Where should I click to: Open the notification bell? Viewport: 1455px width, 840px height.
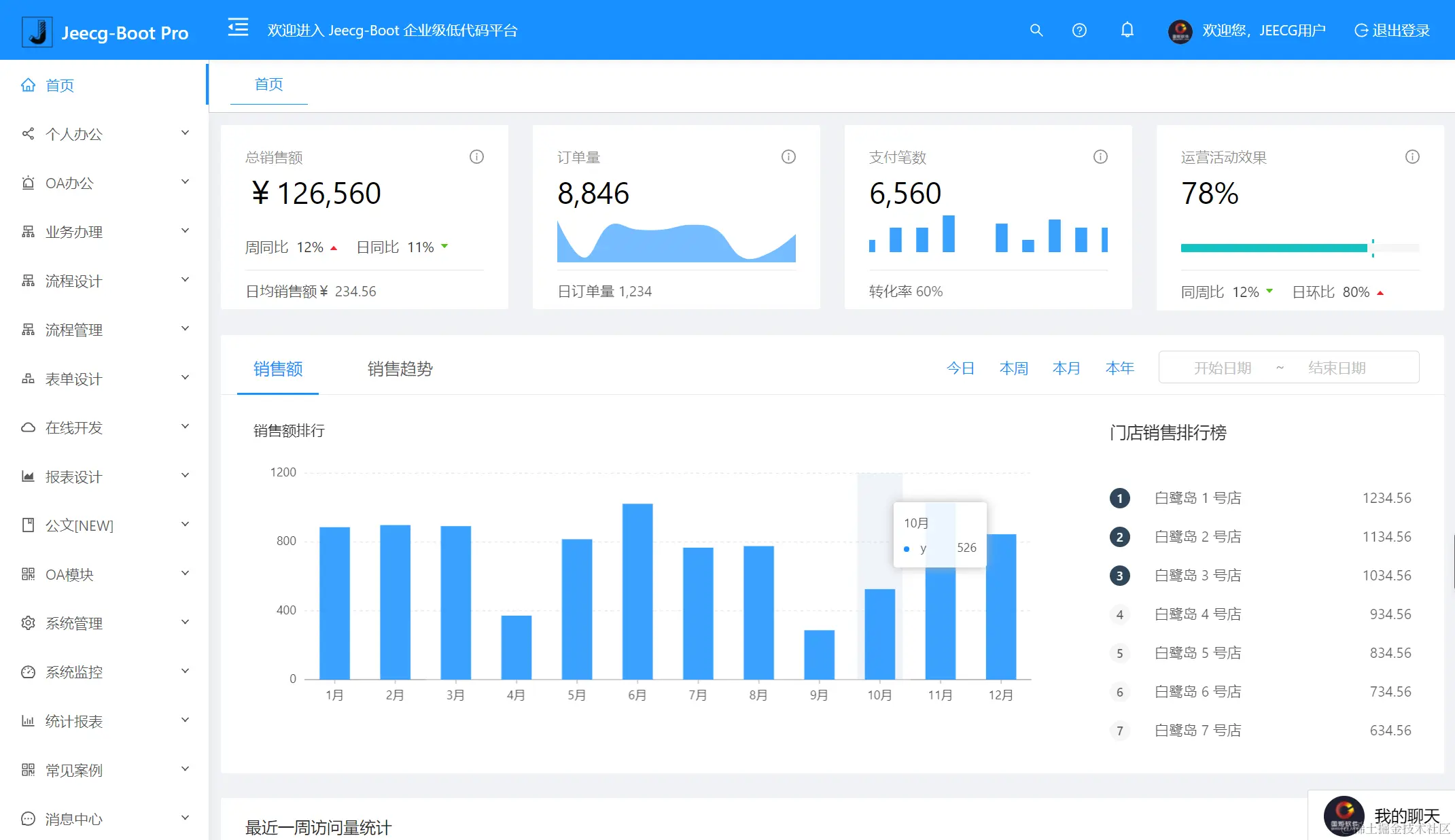click(1127, 30)
